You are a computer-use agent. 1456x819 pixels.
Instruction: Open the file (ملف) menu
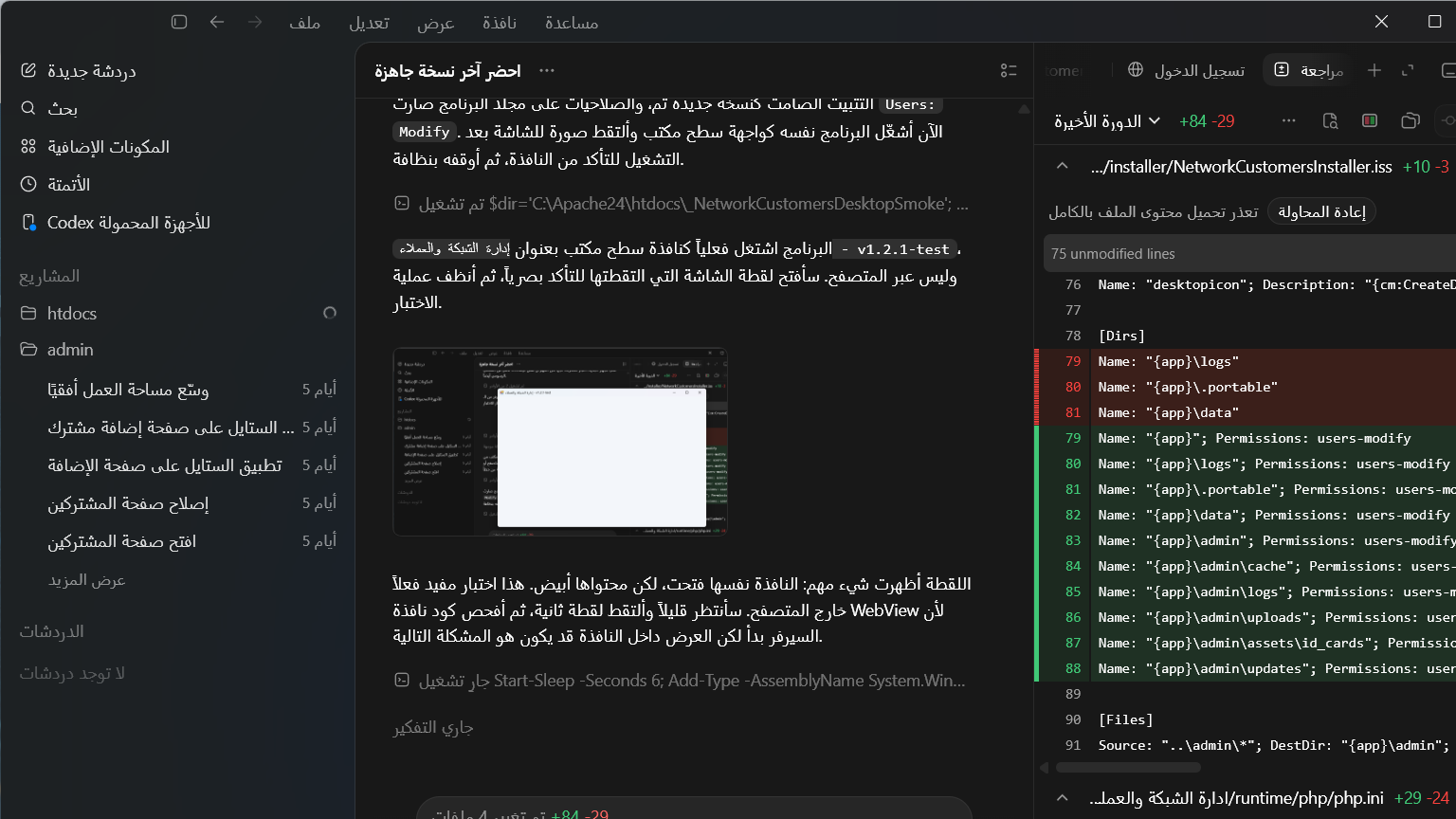click(304, 23)
